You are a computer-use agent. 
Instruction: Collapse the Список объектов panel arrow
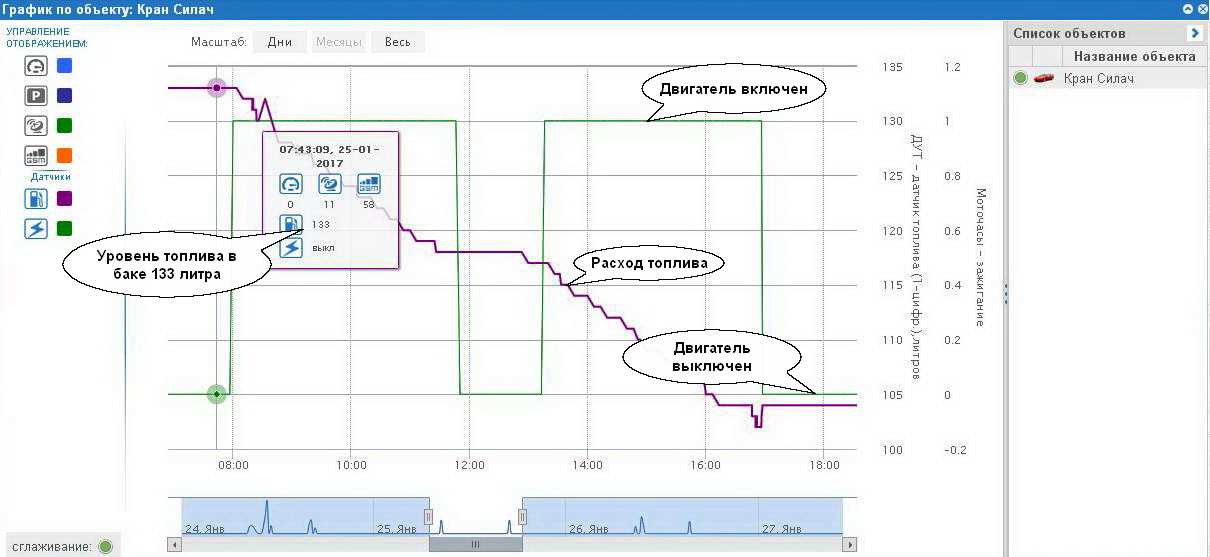click(1194, 33)
